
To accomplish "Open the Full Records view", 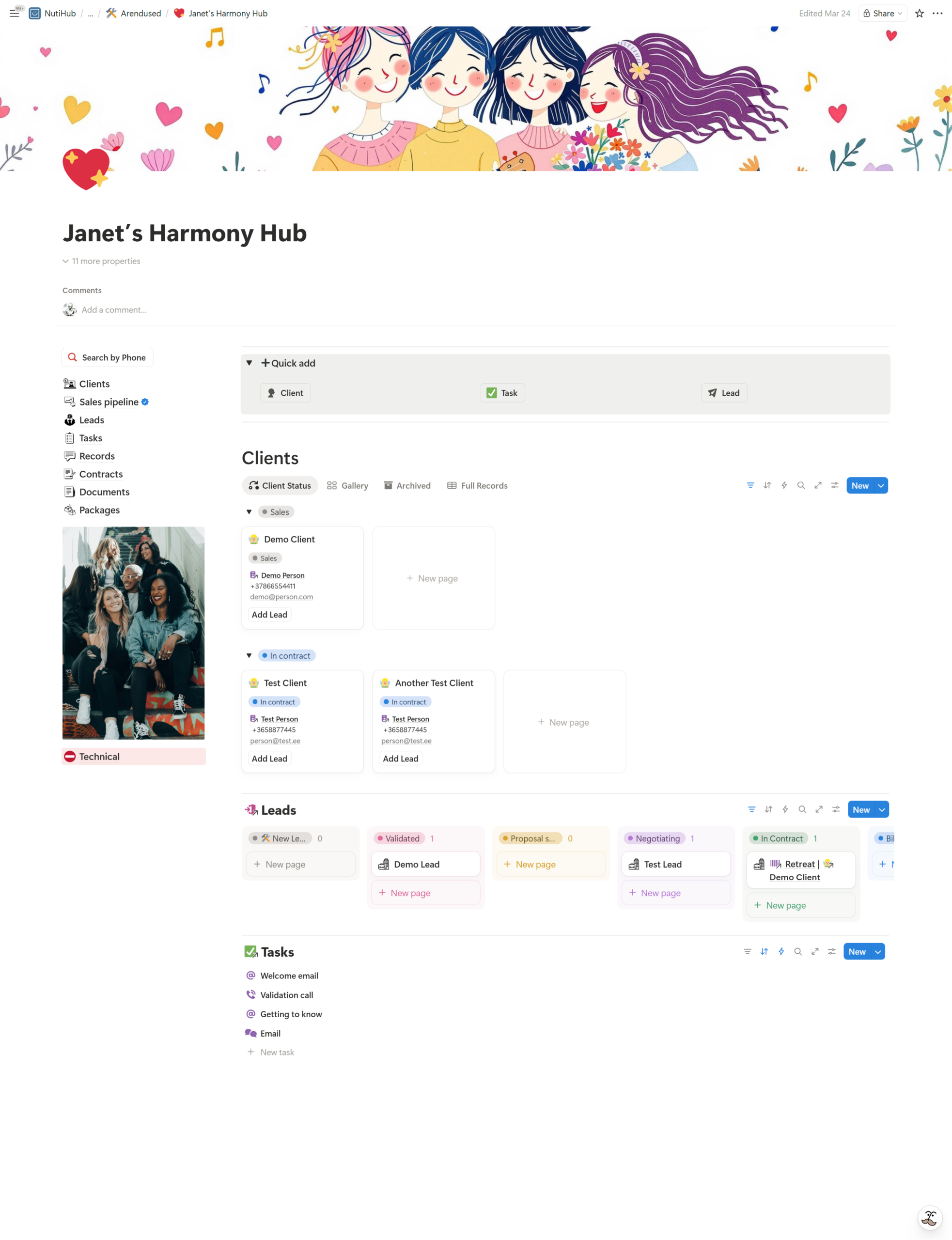I will [477, 485].
